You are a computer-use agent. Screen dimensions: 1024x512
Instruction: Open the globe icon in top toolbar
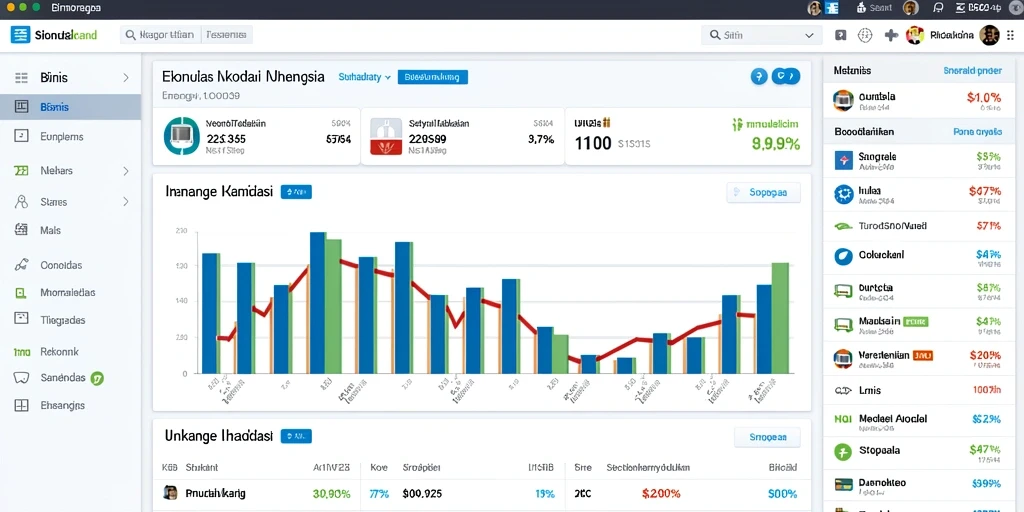click(x=865, y=35)
